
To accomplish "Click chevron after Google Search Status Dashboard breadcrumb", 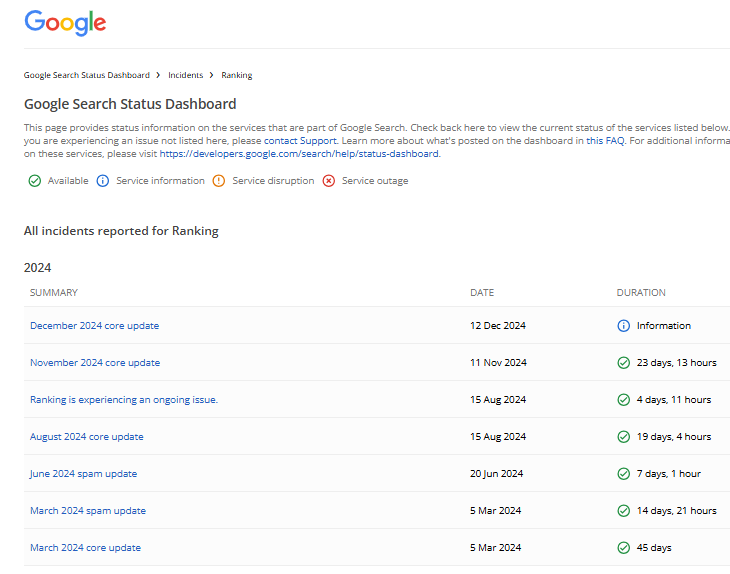I will 158,75.
